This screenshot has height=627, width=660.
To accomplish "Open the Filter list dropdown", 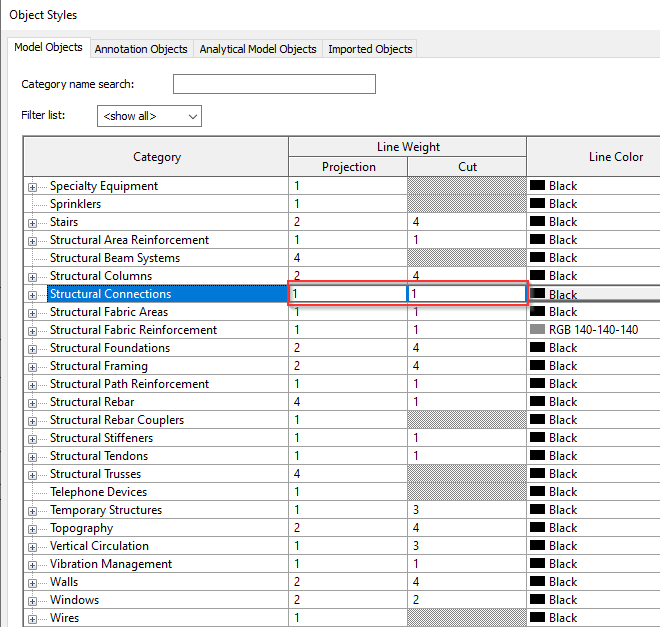I will [149, 116].
